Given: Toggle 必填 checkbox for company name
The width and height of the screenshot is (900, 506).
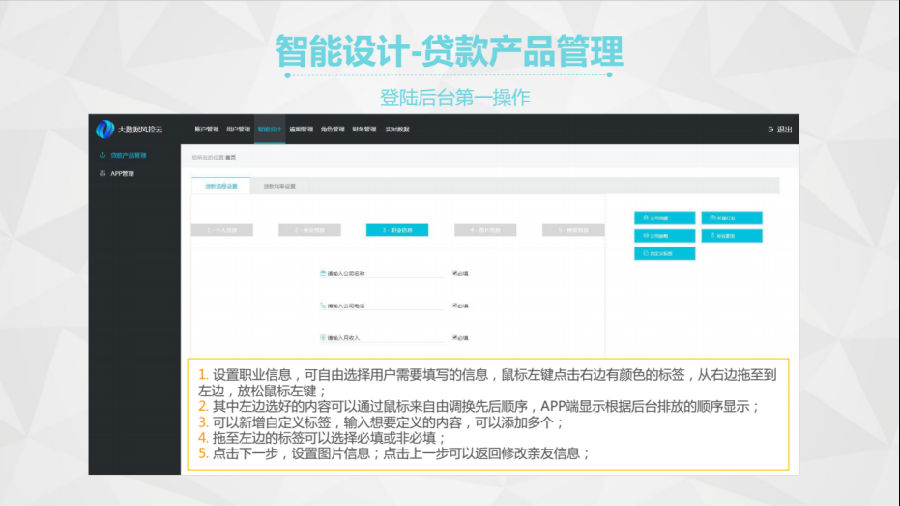Looking at the screenshot, I should click(455, 272).
